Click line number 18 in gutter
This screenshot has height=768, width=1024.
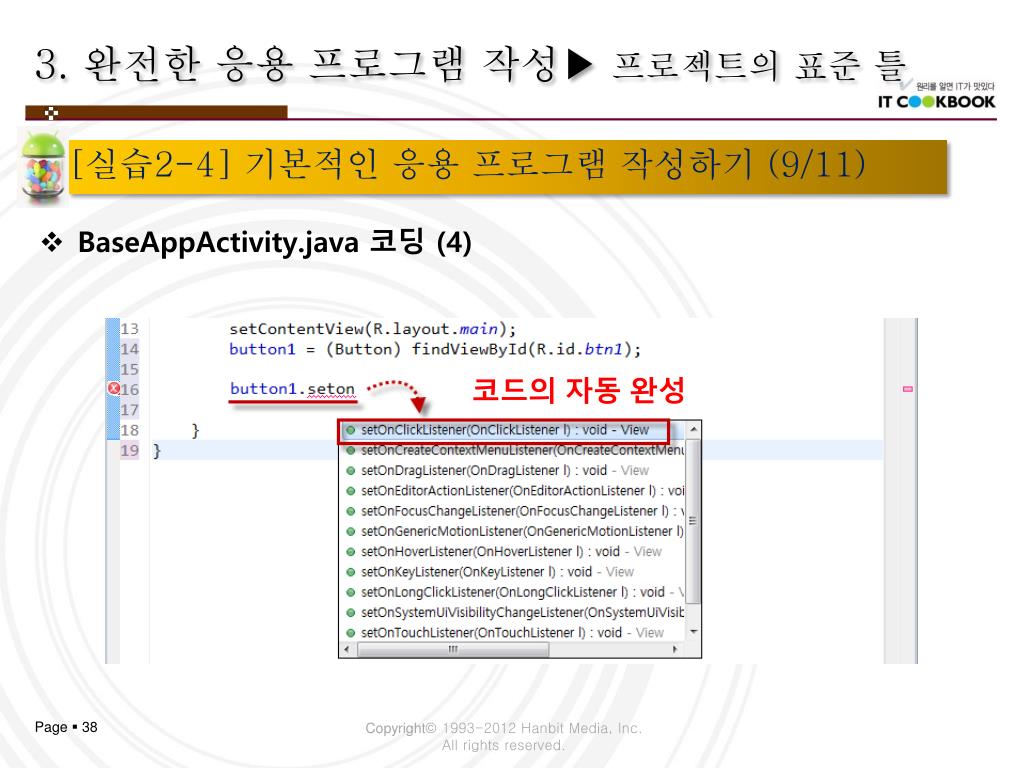coord(129,430)
